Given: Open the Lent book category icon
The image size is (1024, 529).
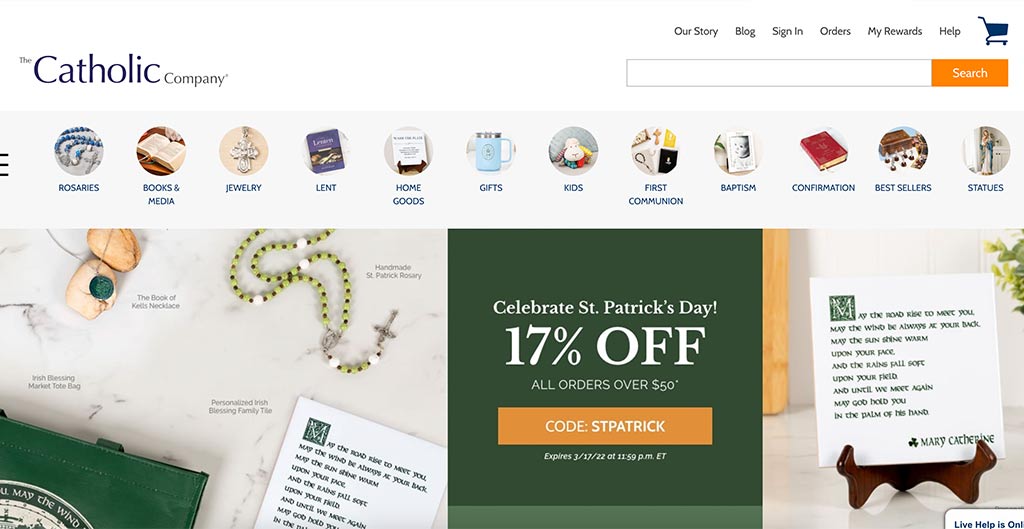Looking at the screenshot, I should (326, 151).
